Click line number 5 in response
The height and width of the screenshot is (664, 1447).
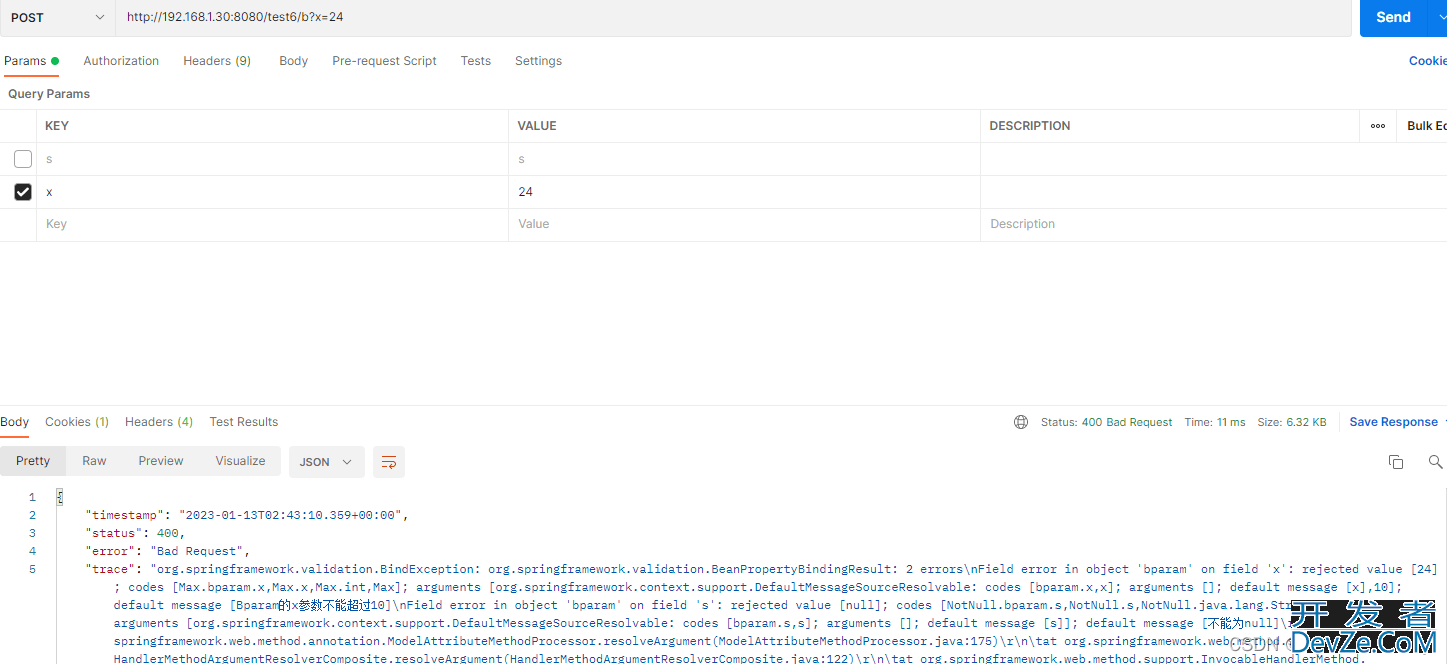click(x=32, y=569)
